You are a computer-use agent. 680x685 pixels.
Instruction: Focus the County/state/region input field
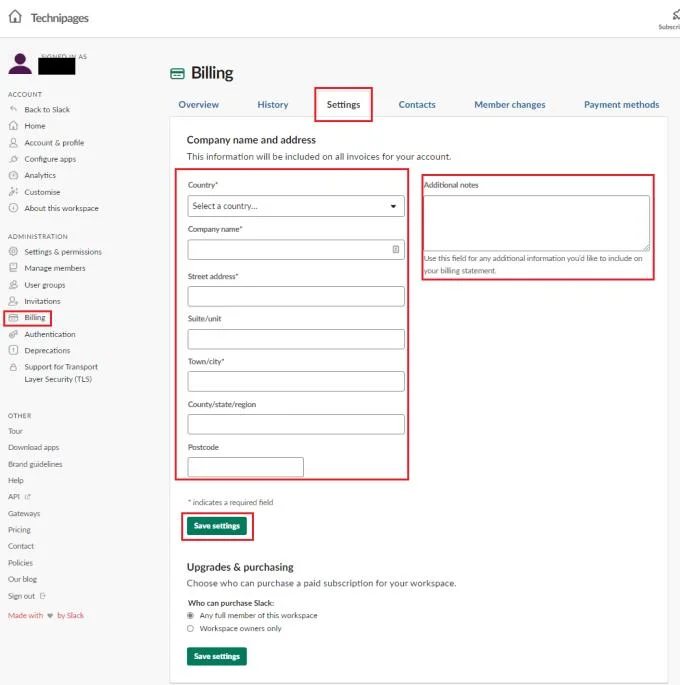[x=296, y=424]
